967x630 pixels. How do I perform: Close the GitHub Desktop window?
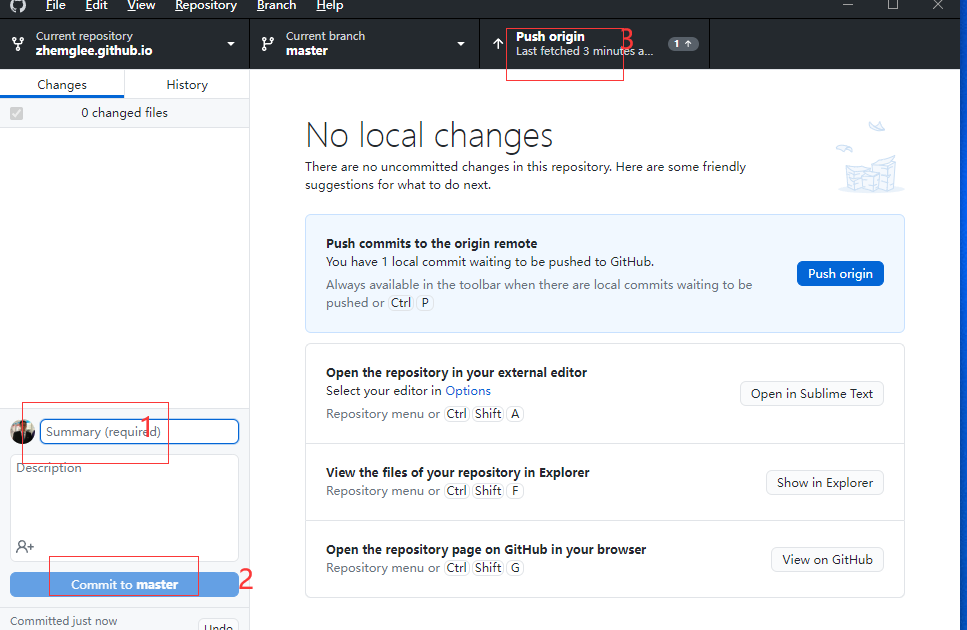938,5
